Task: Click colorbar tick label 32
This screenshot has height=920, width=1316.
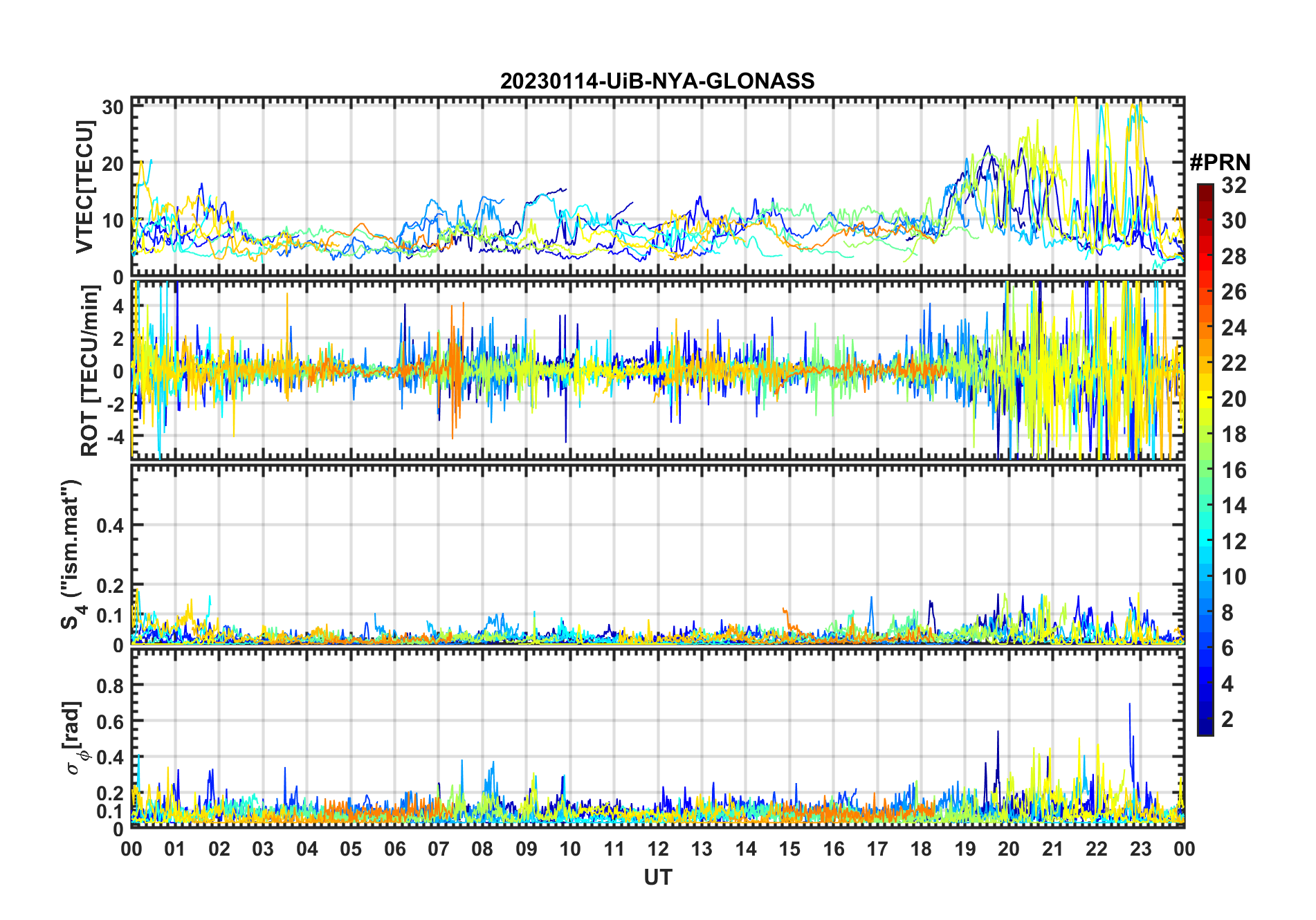Action: (x=1234, y=185)
